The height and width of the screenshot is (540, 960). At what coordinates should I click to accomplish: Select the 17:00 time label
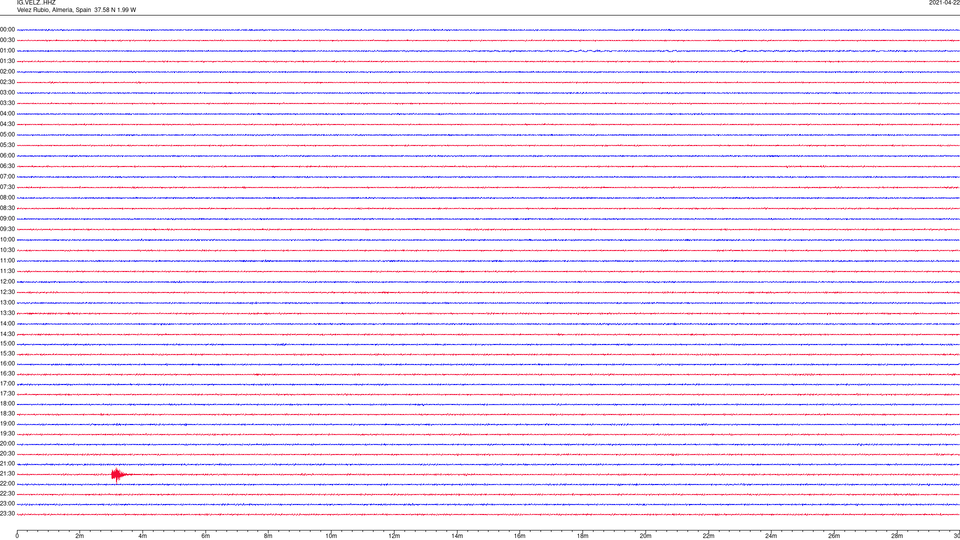(7, 384)
